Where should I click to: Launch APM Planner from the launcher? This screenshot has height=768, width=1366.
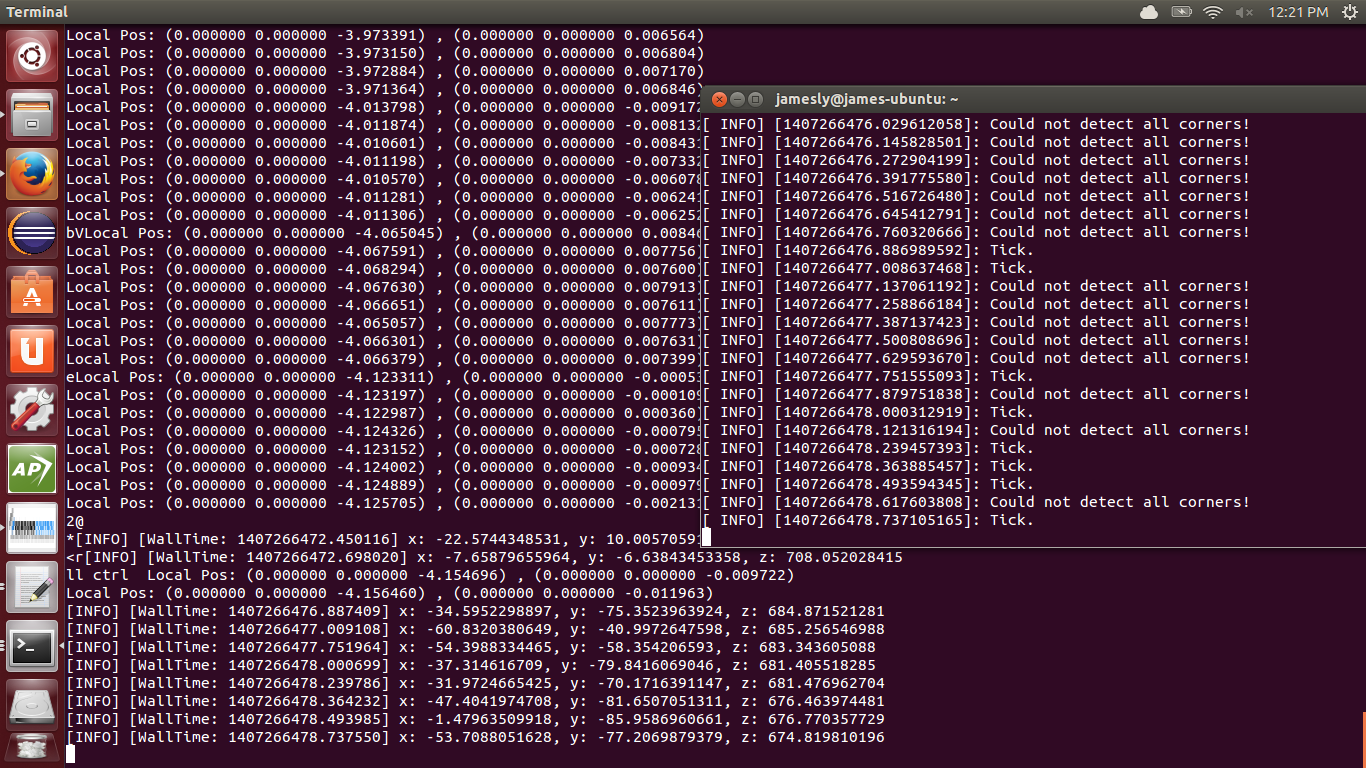point(32,469)
